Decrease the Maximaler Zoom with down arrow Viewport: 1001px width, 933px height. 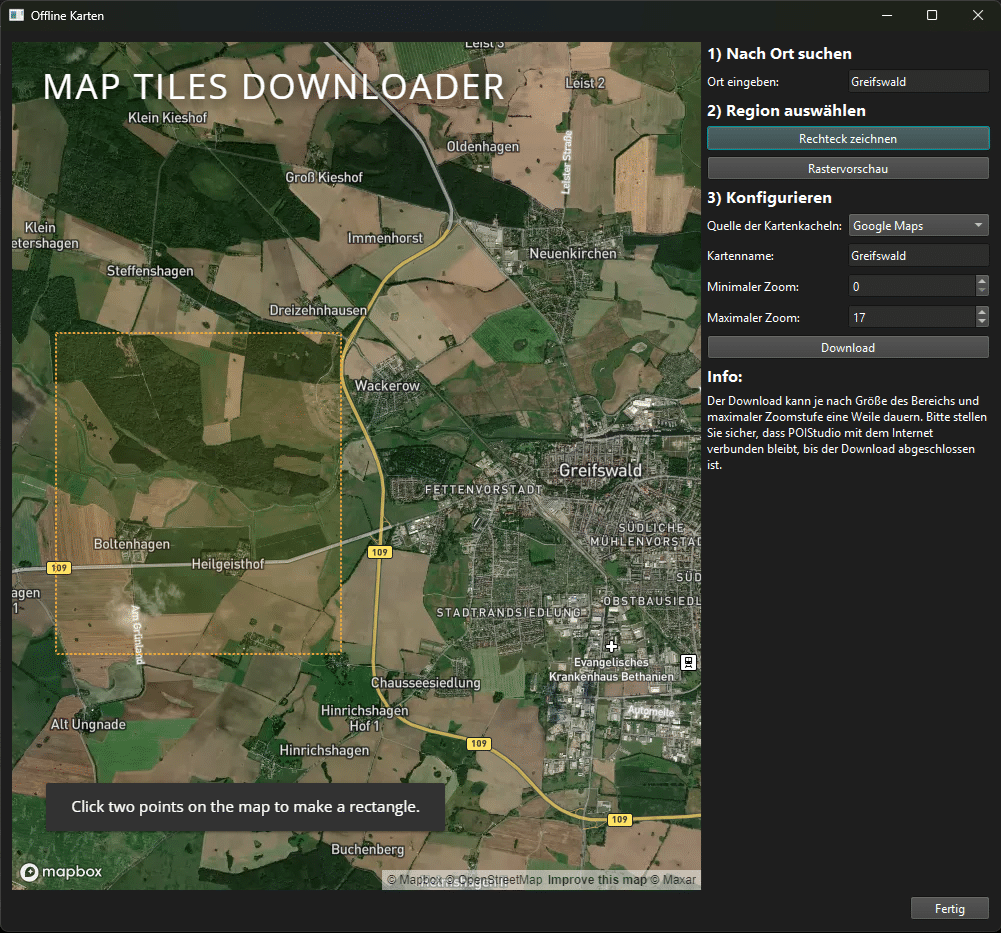click(x=981, y=322)
